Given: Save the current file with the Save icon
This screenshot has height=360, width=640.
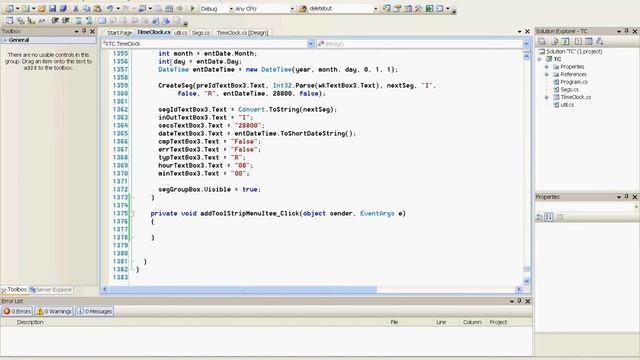Looking at the screenshot, I should (52, 8).
